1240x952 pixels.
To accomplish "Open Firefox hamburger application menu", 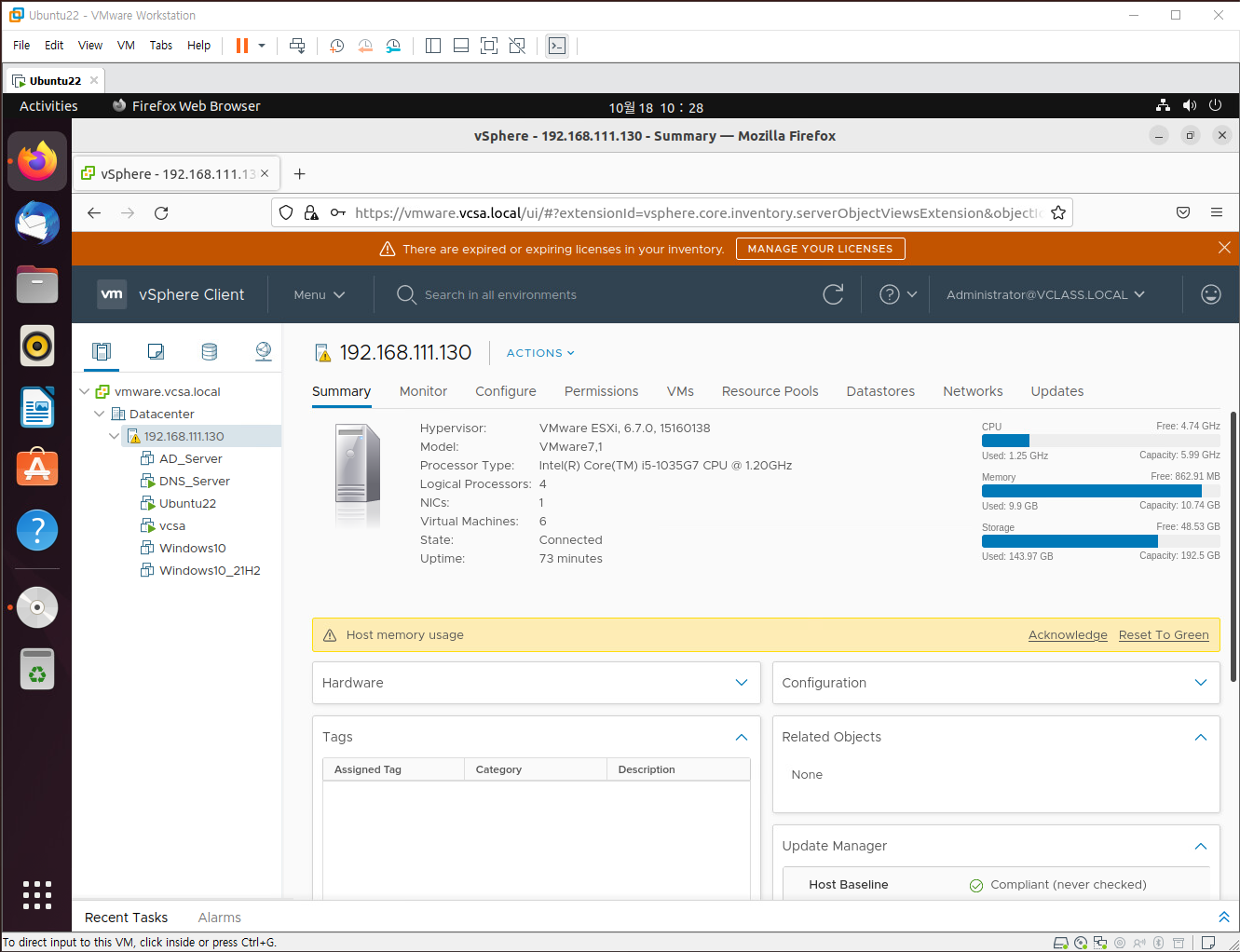I will (1217, 213).
